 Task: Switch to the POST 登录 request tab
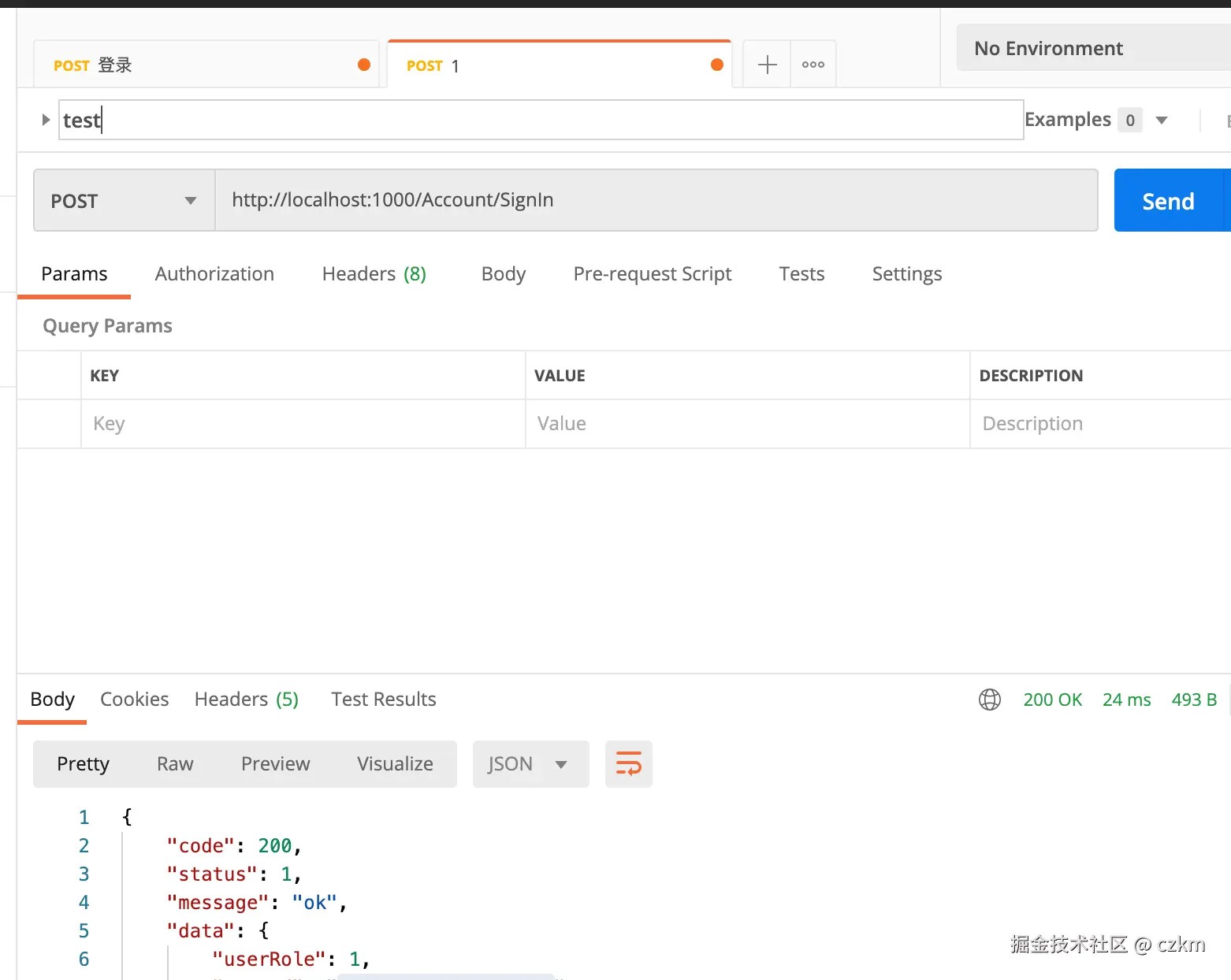(206, 65)
